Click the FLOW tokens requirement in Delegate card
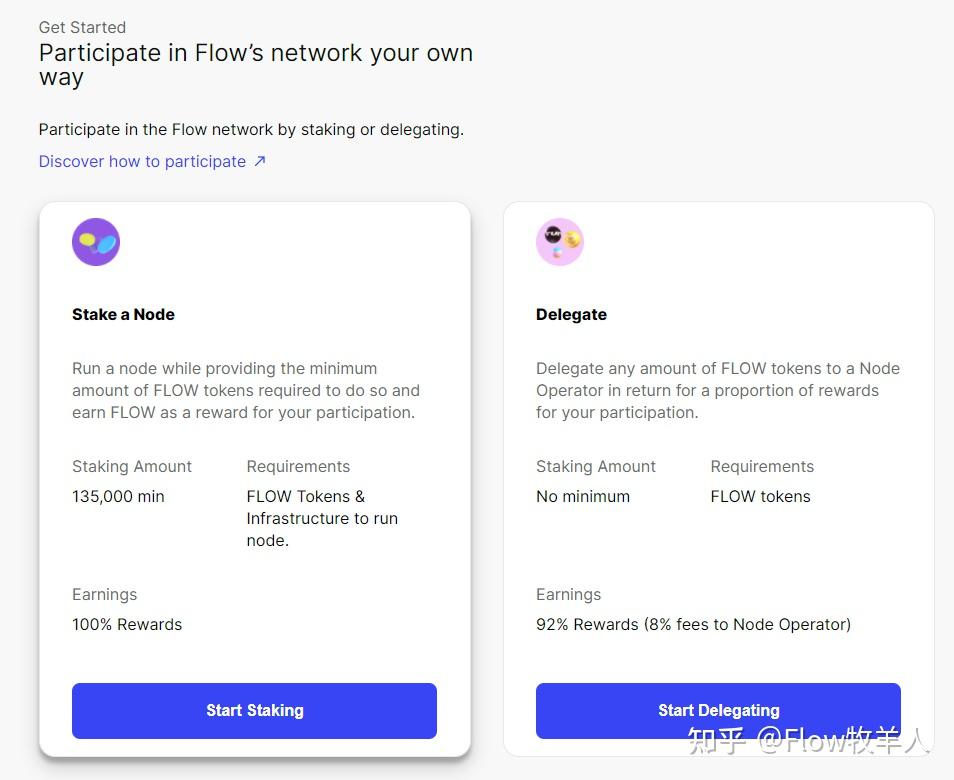Viewport: 954px width, 780px height. pos(761,496)
